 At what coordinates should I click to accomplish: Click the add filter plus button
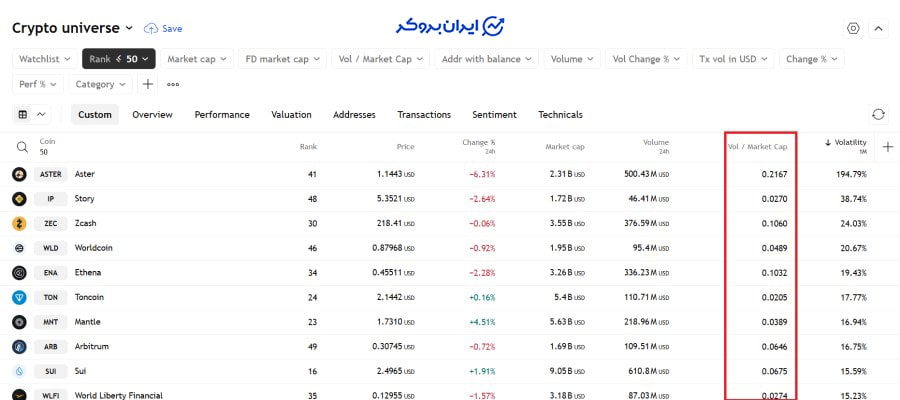[x=148, y=85]
